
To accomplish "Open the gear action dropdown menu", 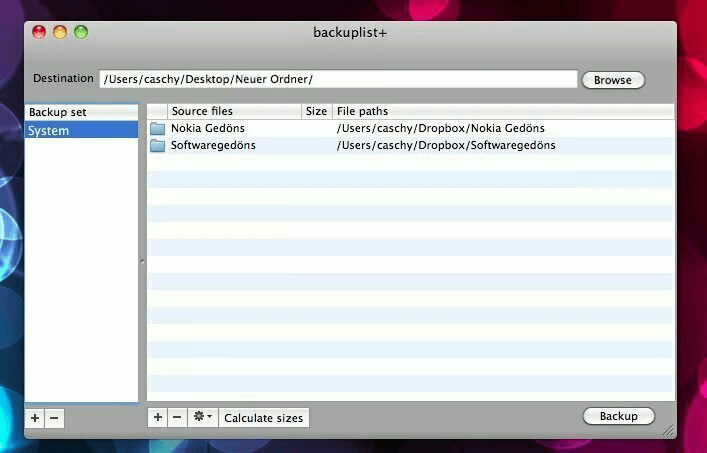I will tap(202, 417).
